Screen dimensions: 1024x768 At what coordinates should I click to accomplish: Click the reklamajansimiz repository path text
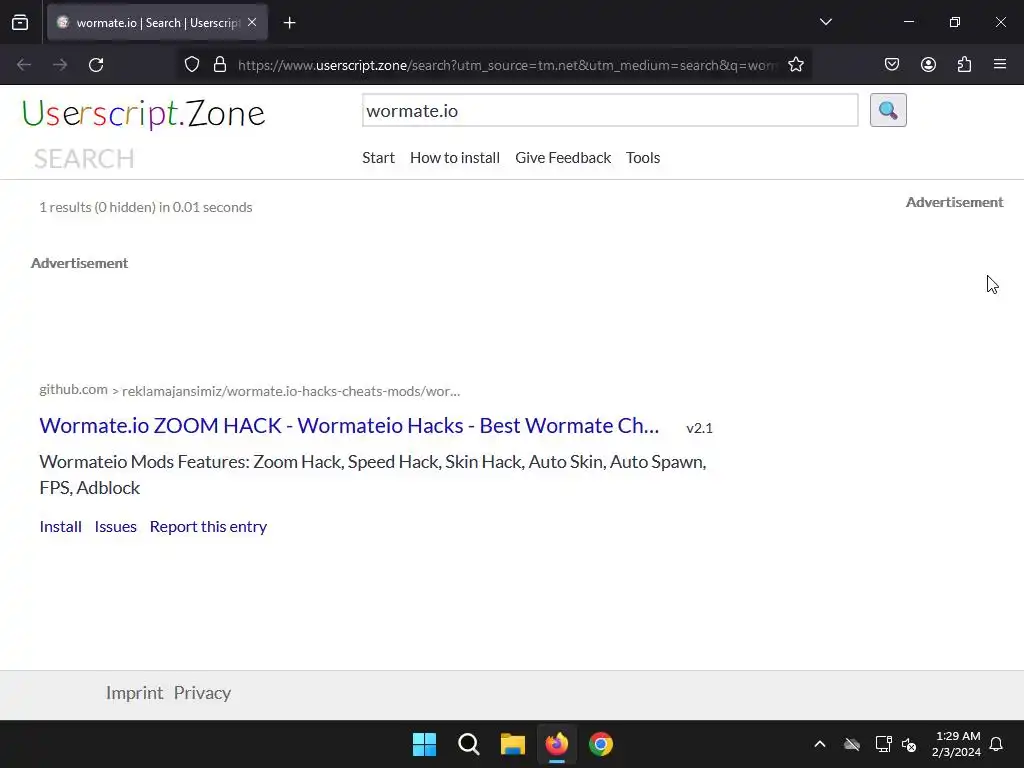coord(291,391)
